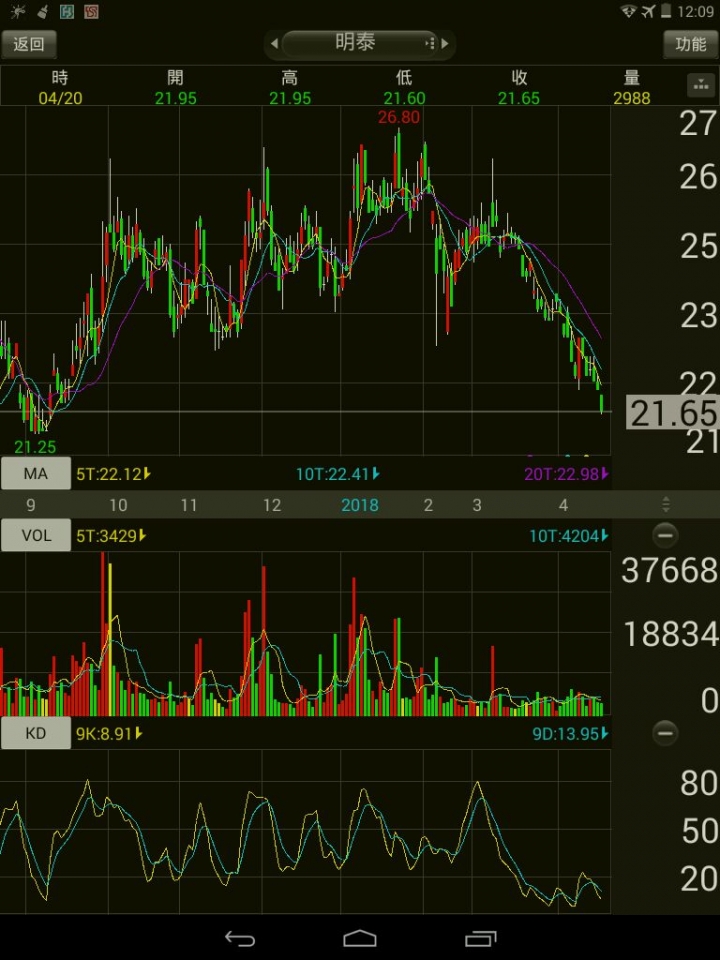This screenshot has height=960, width=720.
Task: Go to next stock with right arrow
Action: 445,43
